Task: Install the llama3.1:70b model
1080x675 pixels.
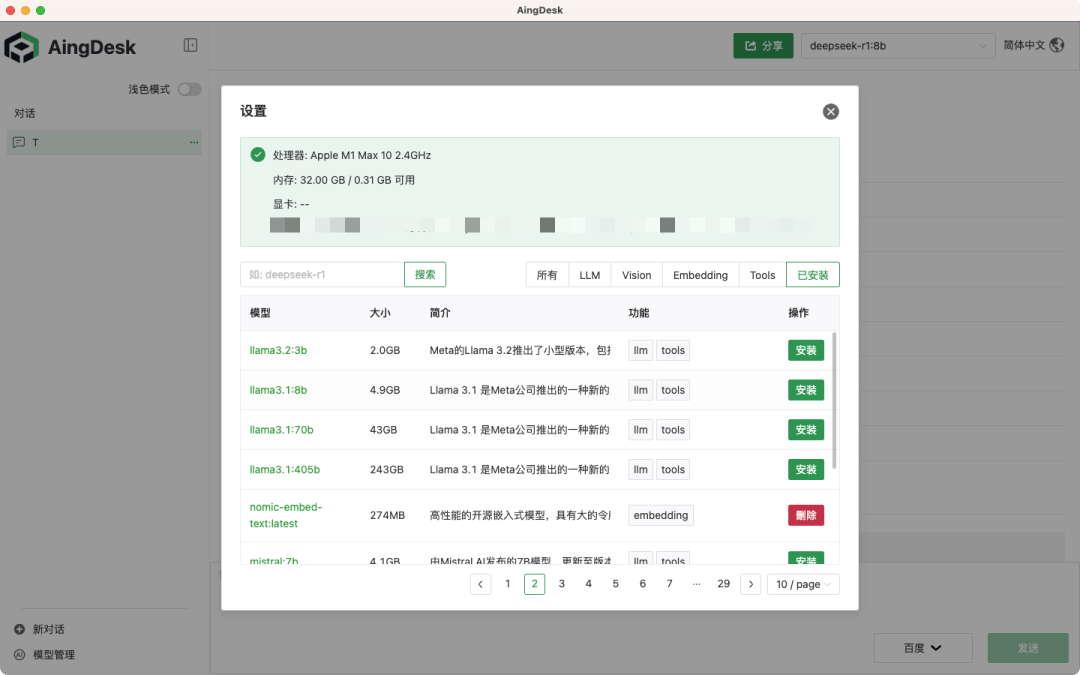Action: (806, 430)
